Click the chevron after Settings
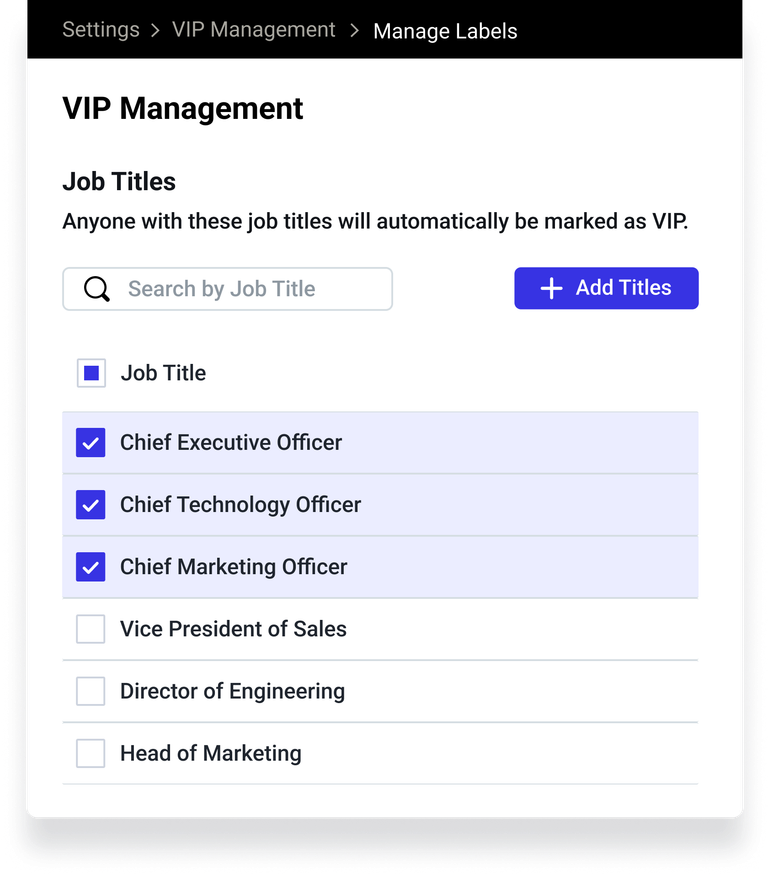Screen dimensions: 768x875 156,30
